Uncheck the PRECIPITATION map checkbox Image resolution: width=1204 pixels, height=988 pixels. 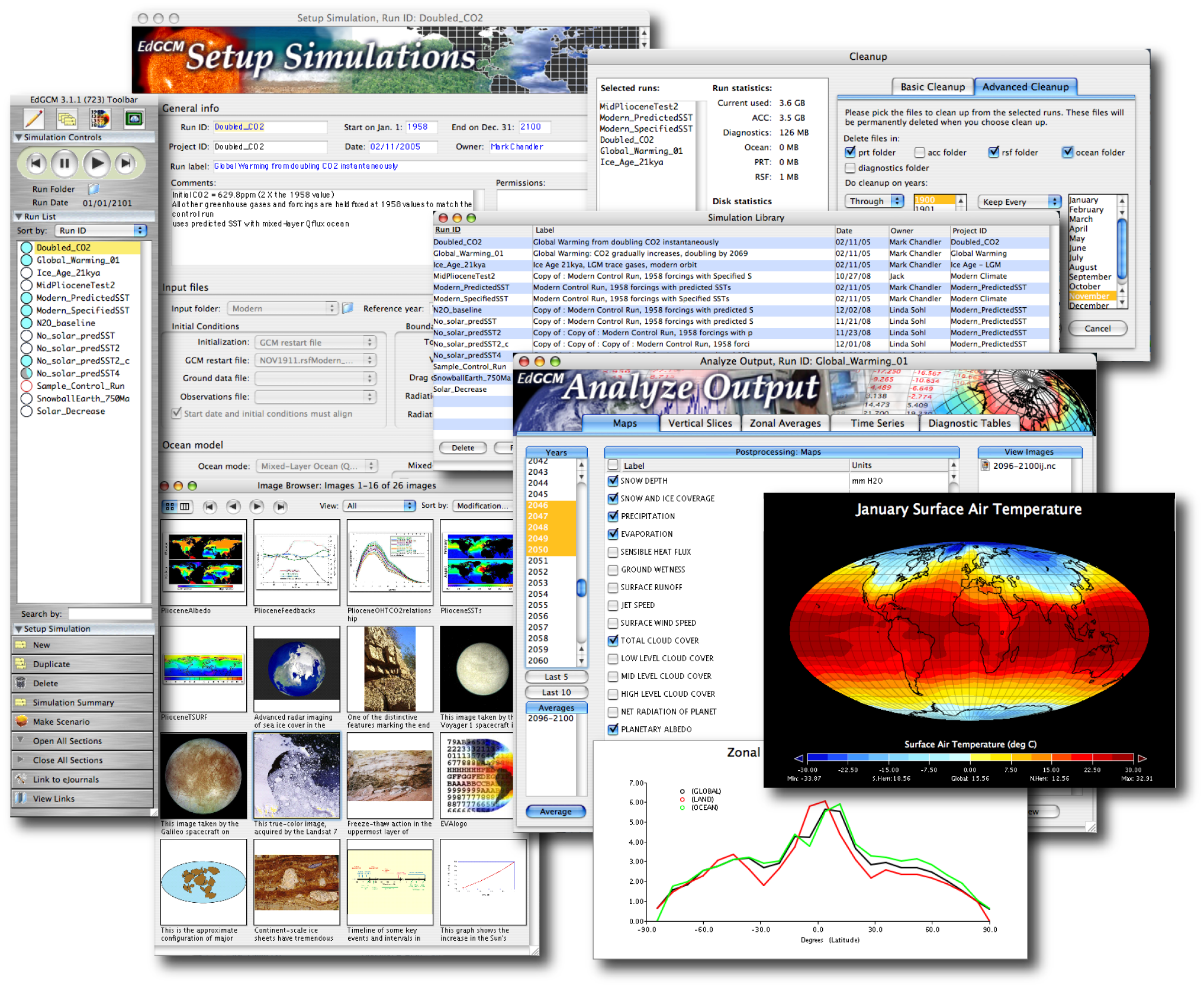click(x=613, y=516)
